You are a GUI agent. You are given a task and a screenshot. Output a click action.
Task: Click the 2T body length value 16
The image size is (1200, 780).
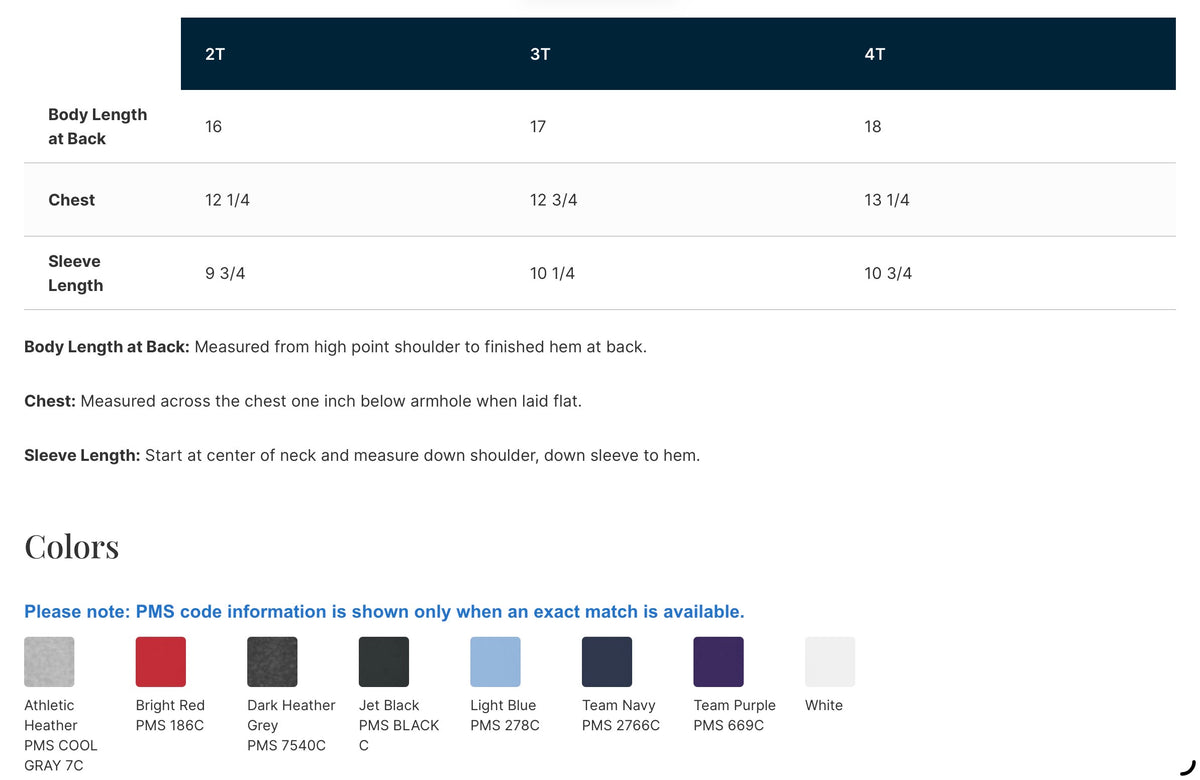point(213,127)
